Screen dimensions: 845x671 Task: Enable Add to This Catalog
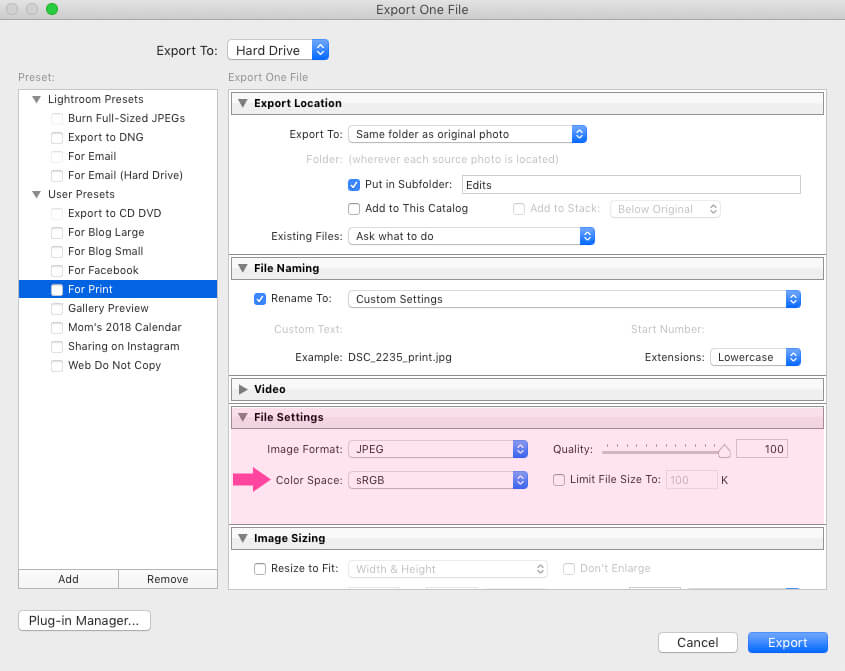tap(354, 209)
